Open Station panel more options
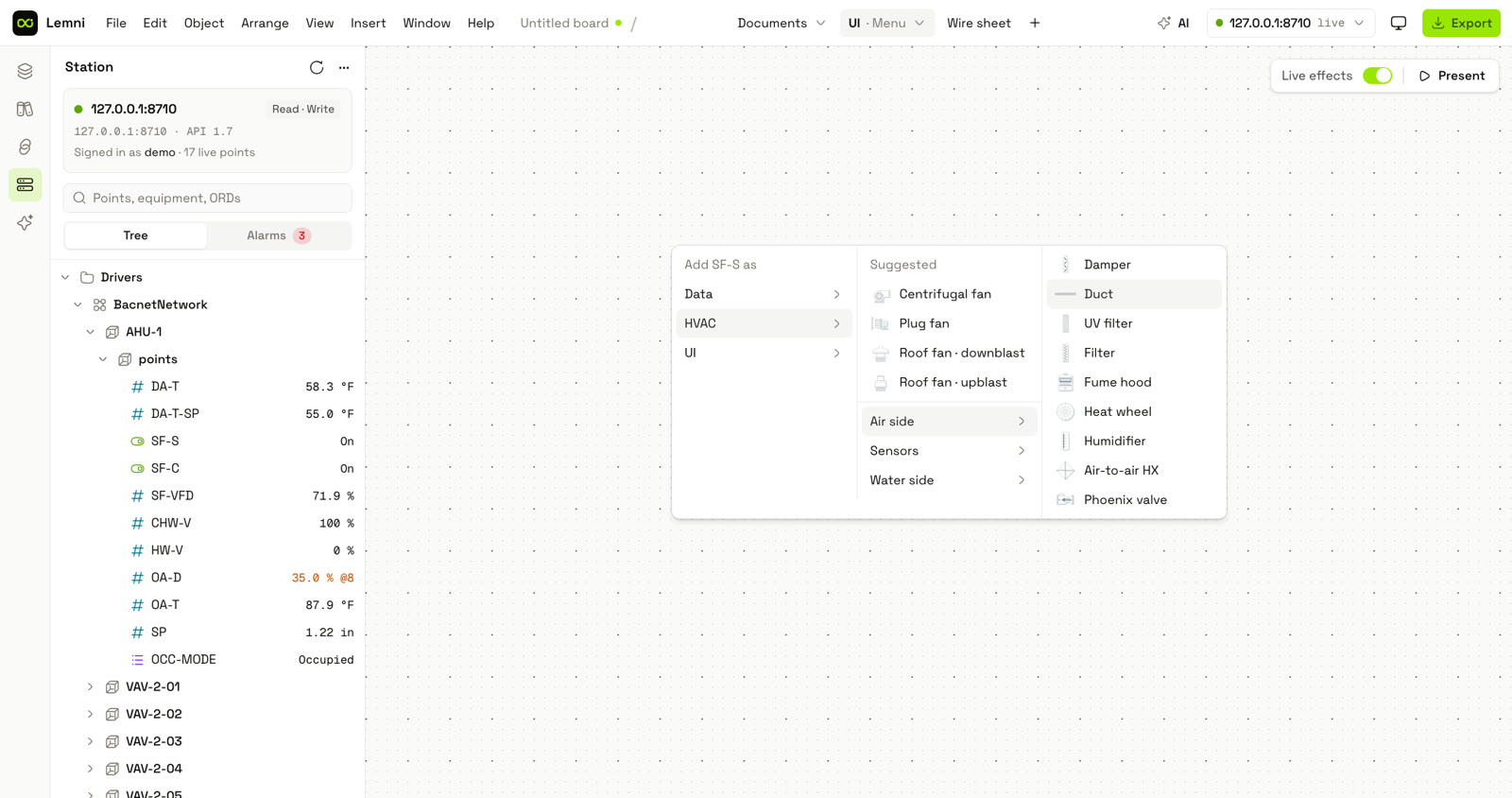 (344, 67)
